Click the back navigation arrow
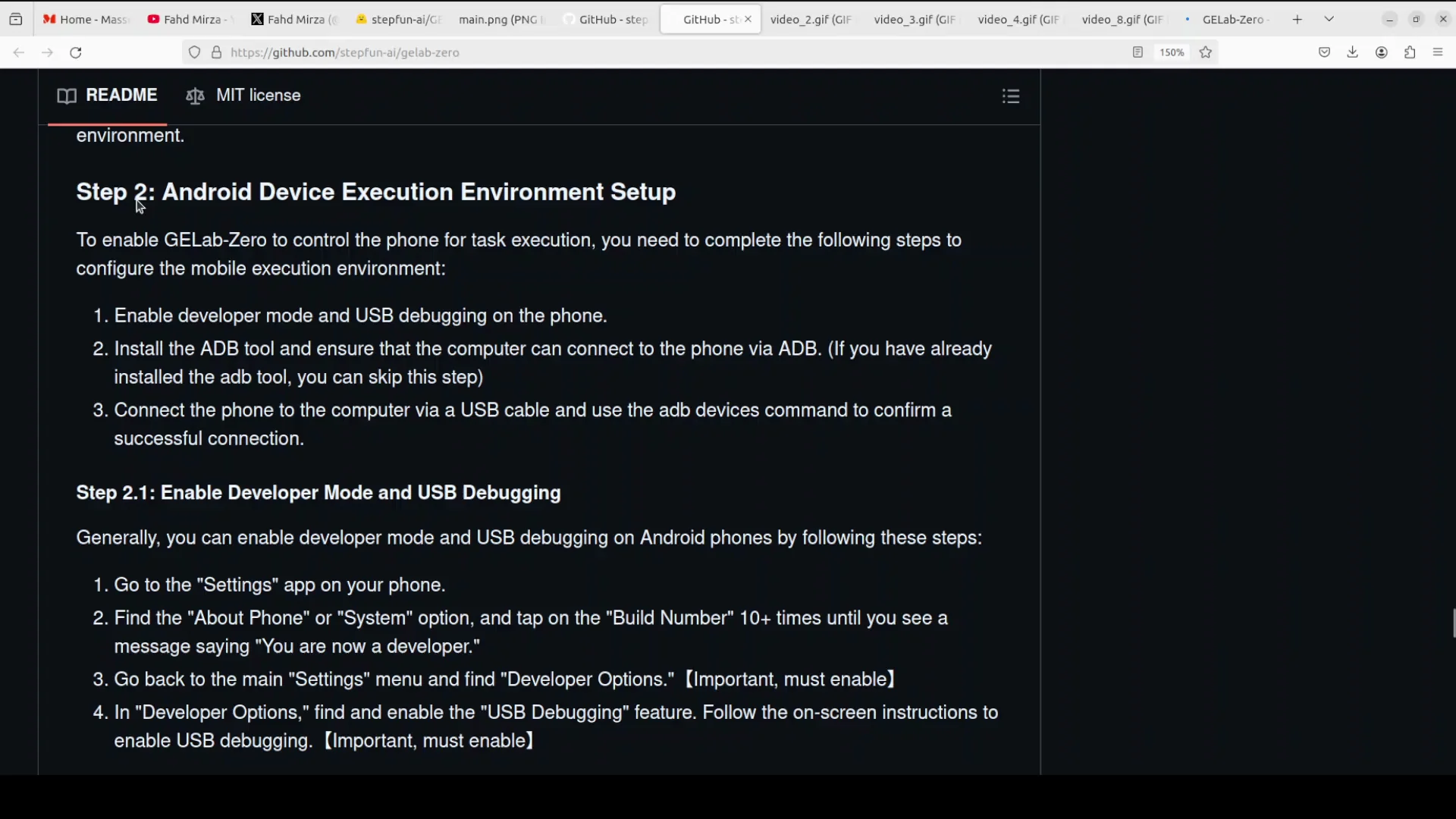 (18, 52)
